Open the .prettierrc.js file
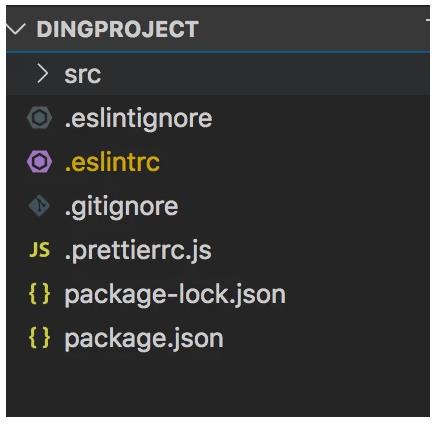The width and height of the screenshot is (441, 426). click(x=138, y=251)
